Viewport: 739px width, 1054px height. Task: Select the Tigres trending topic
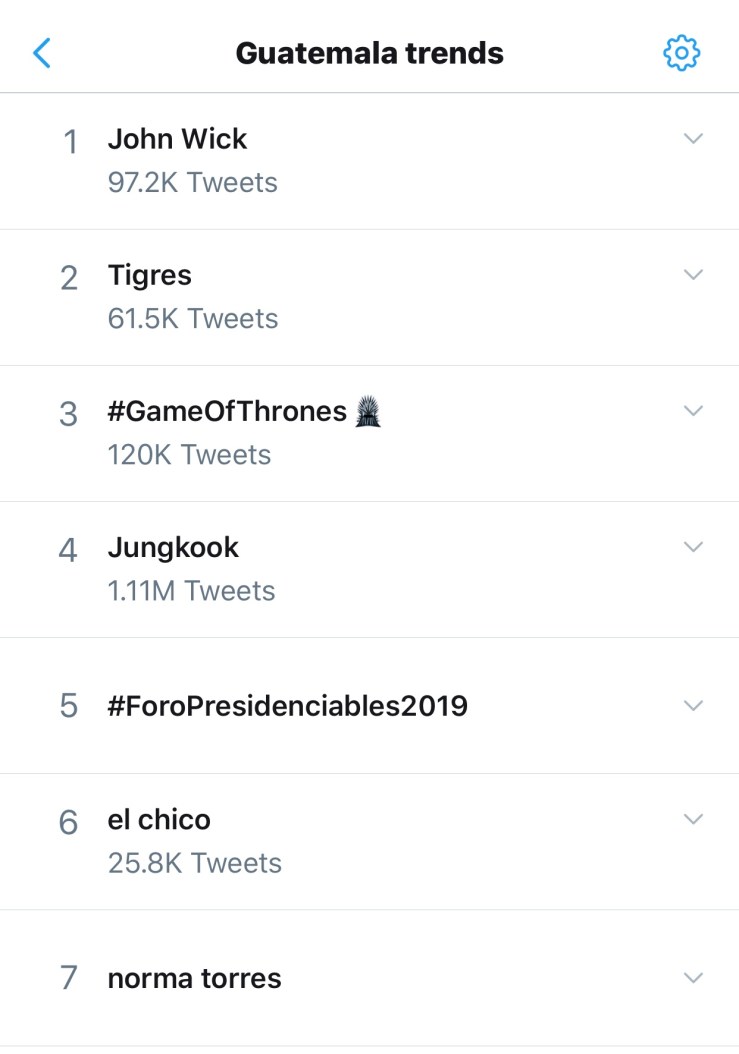pyautogui.click(x=150, y=275)
